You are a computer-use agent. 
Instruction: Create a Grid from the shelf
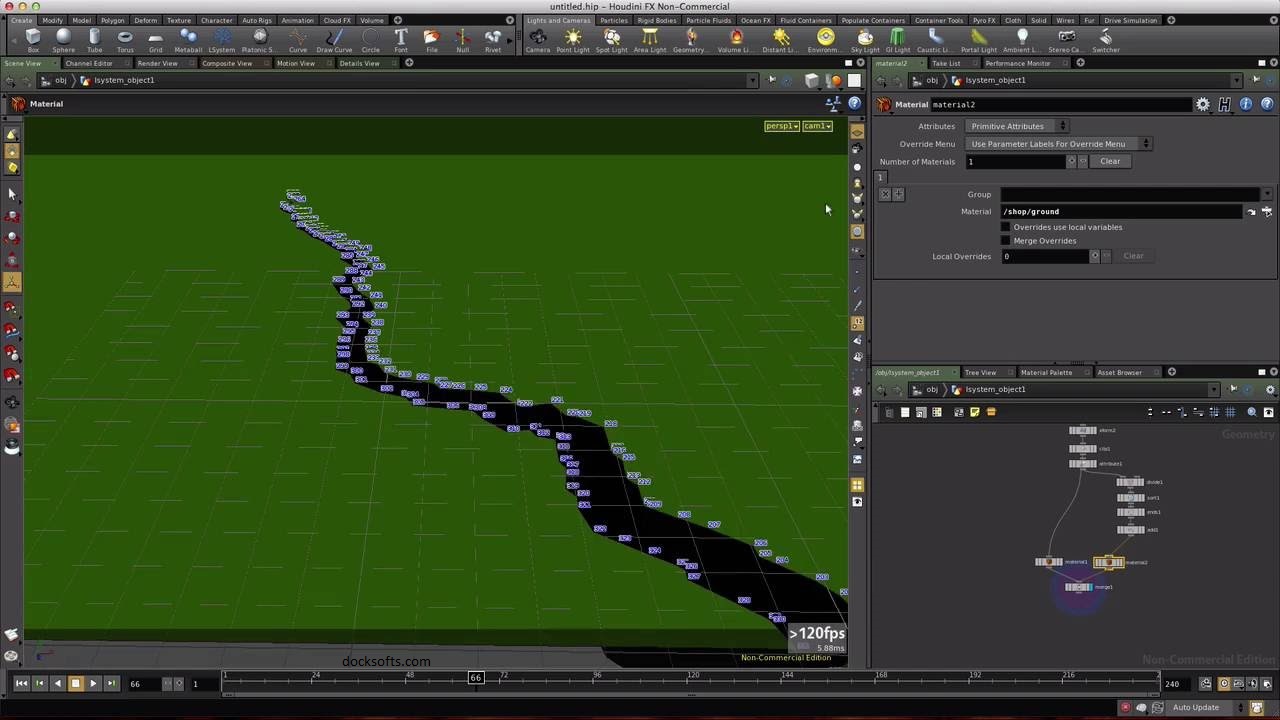(155, 40)
